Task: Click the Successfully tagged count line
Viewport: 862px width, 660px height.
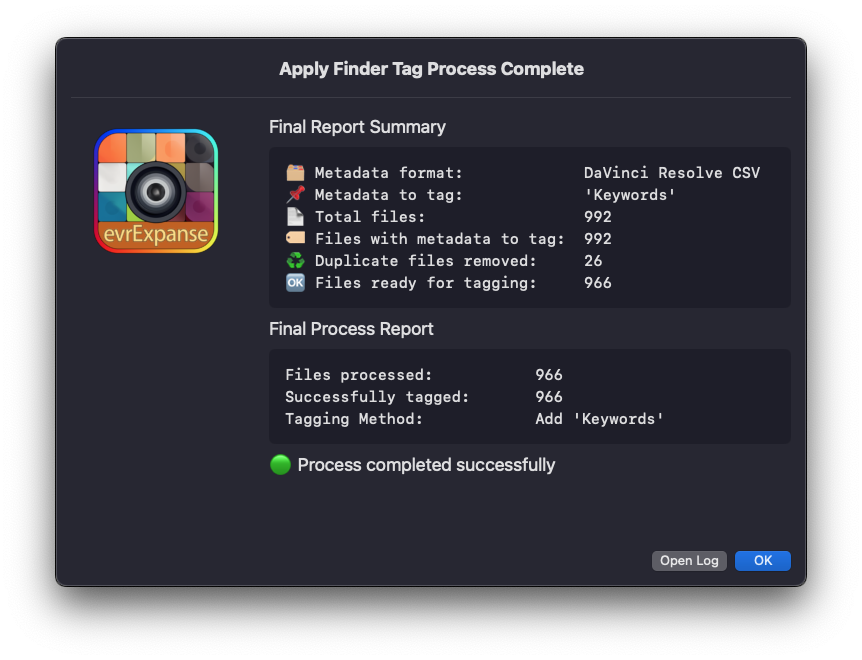Action: 424,397
